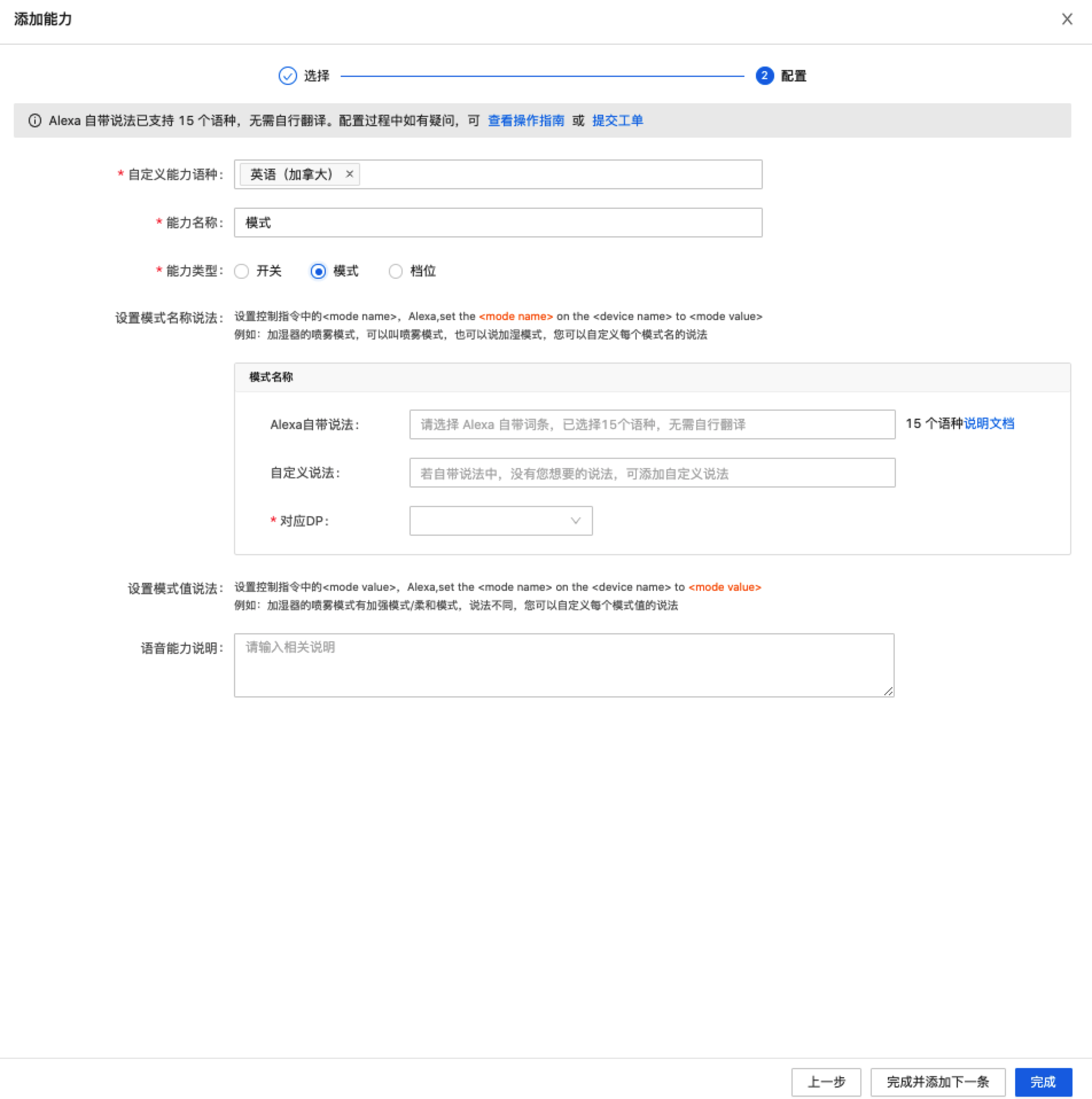Viewport: 1092px width, 1099px height.
Task: Click the 选择 step checkmark icon
Action: tap(287, 76)
